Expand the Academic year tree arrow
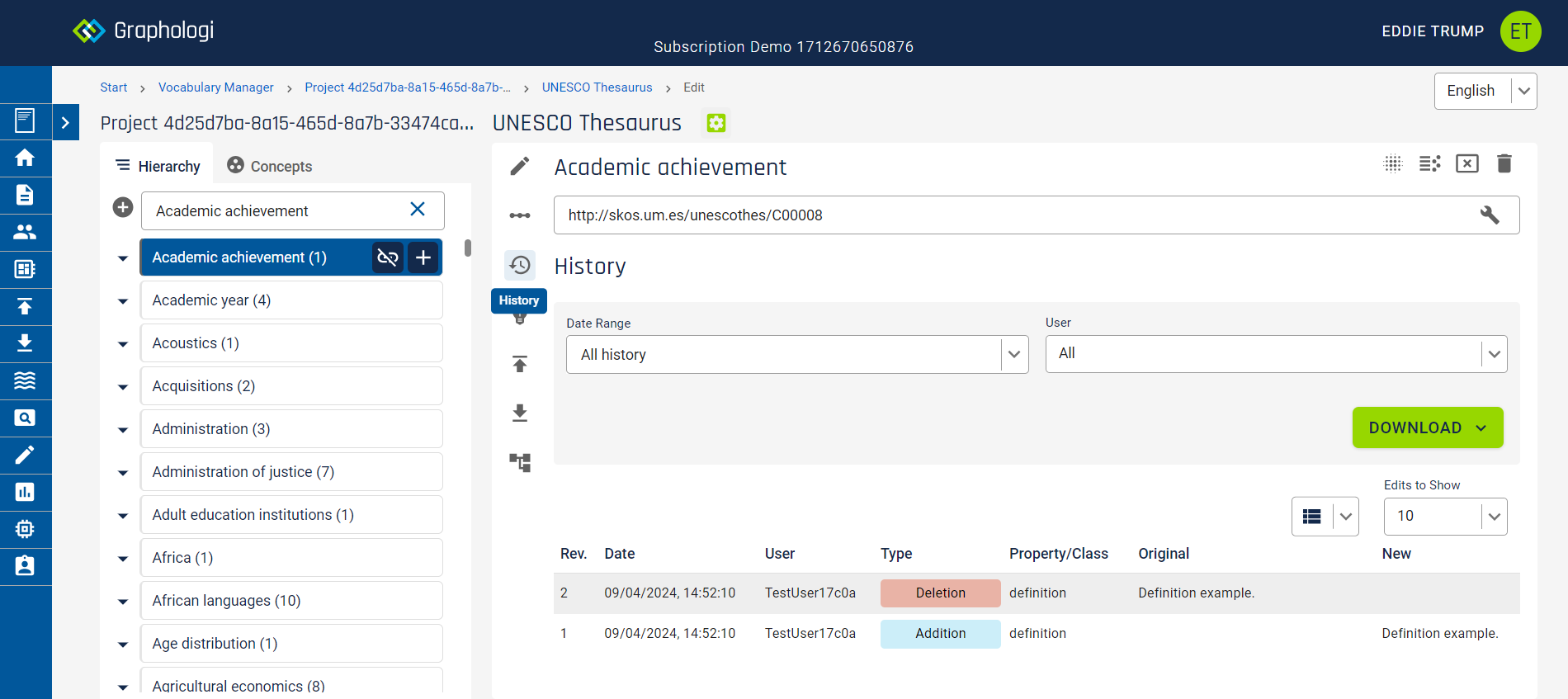Image resolution: width=1568 pixels, height=699 pixels. pos(123,301)
